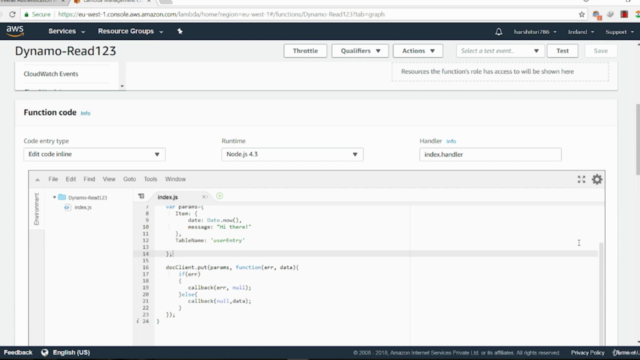Open the Code entry type dropdown
This screenshot has width=640, height=360.
[94, 154]
